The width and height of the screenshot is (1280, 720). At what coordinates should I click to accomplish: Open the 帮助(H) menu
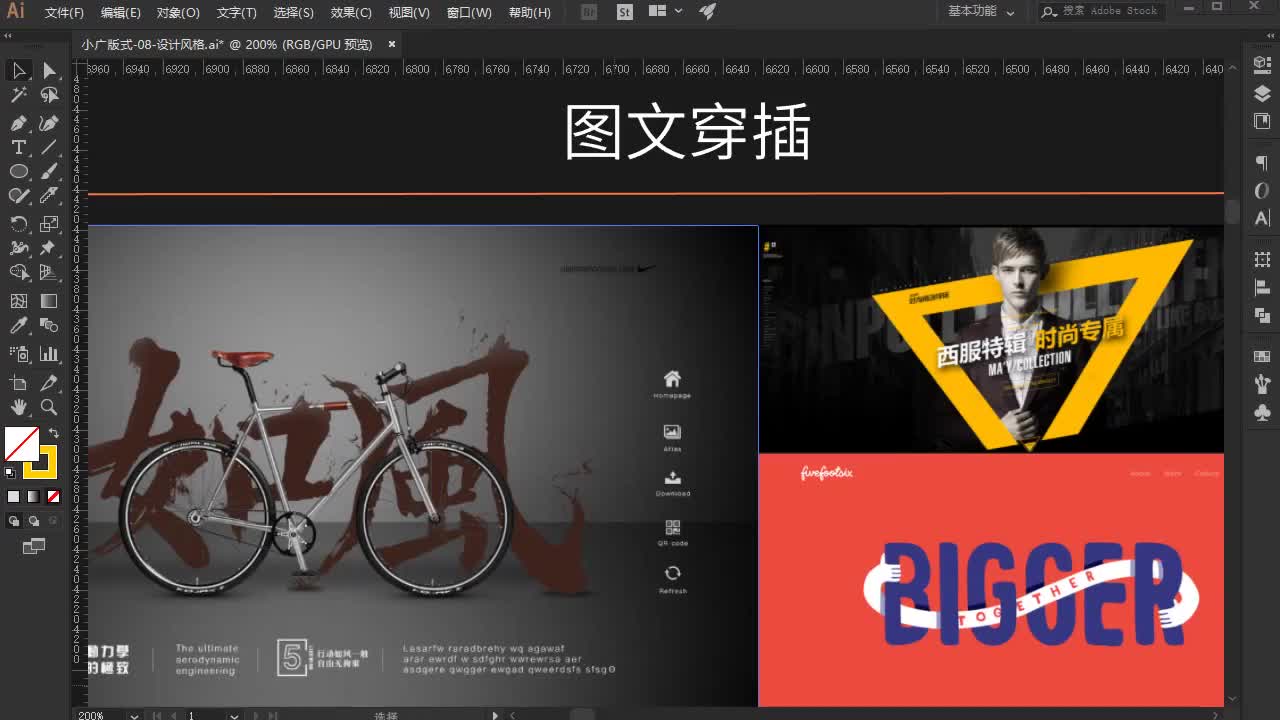530,12
